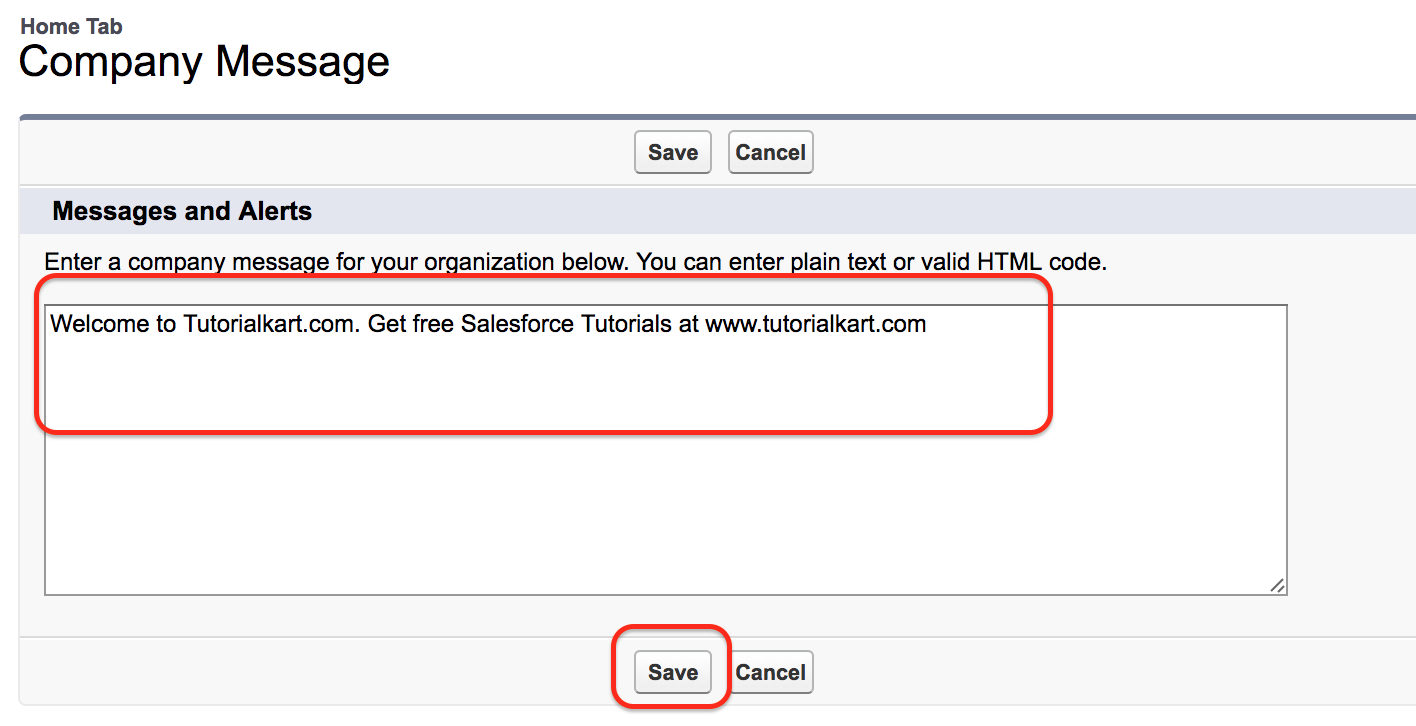Click the Home Tab breadcrumb label
The width and height of the screenshot is (1416, 726).
(x=72, y=26)
